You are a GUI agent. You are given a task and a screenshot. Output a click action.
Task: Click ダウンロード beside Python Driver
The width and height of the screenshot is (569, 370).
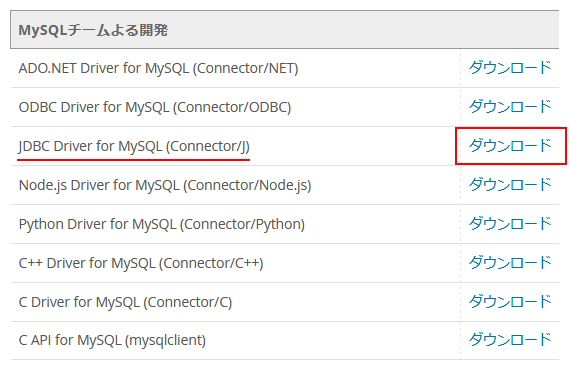(x=510, y=224)
